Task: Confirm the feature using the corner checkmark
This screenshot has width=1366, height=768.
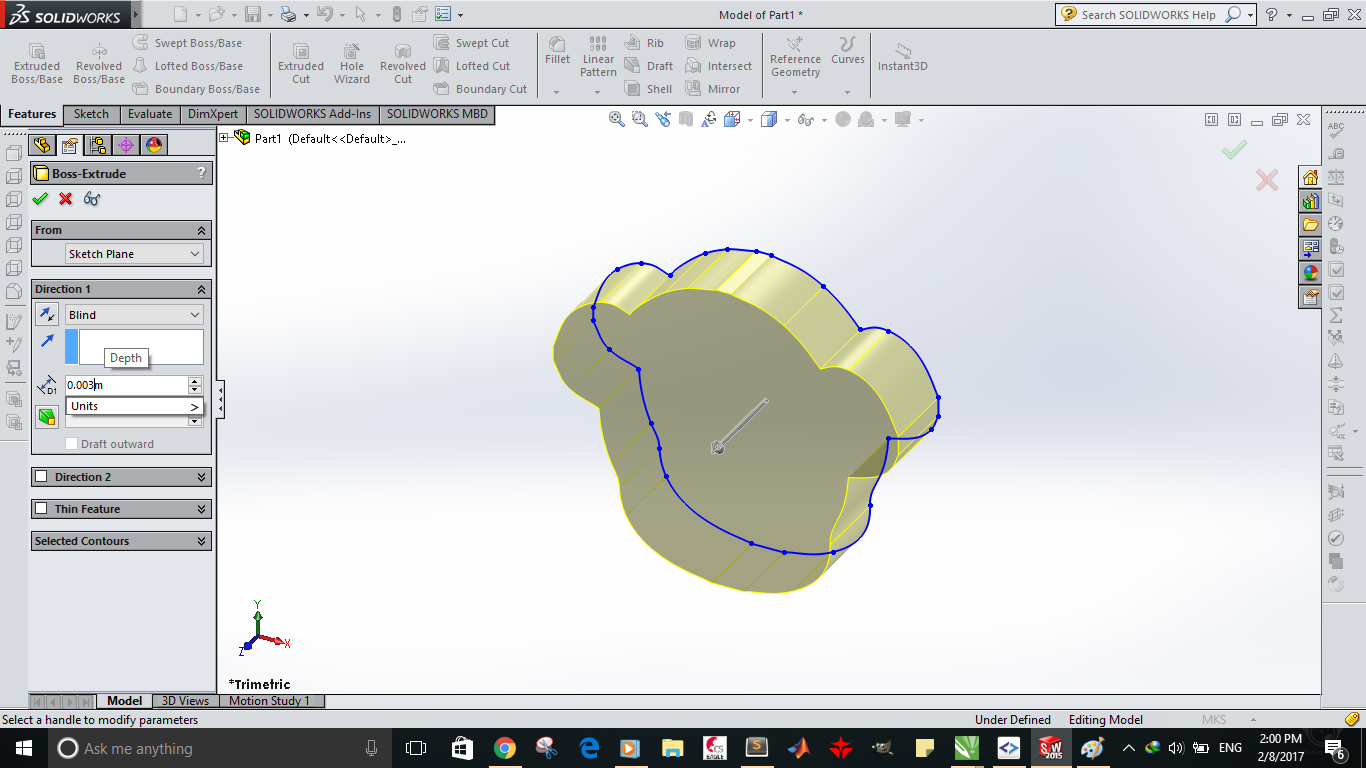Action: coord(1234,150)
